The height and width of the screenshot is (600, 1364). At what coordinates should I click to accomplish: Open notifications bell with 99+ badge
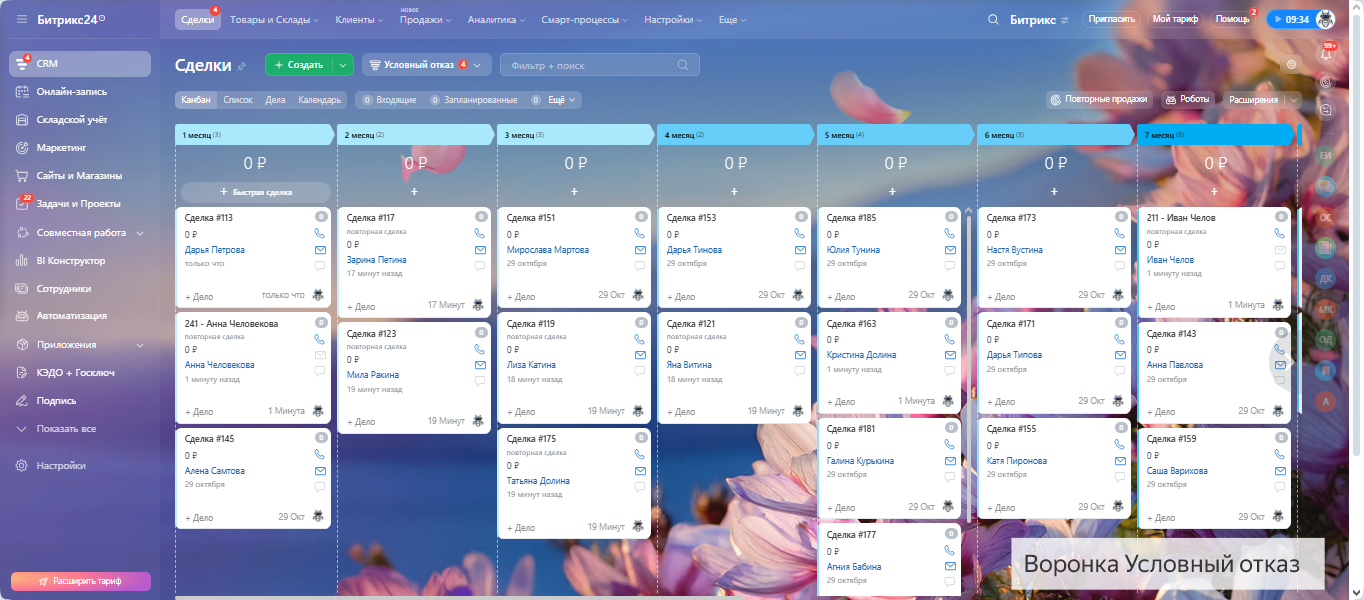pos(1327,54)
